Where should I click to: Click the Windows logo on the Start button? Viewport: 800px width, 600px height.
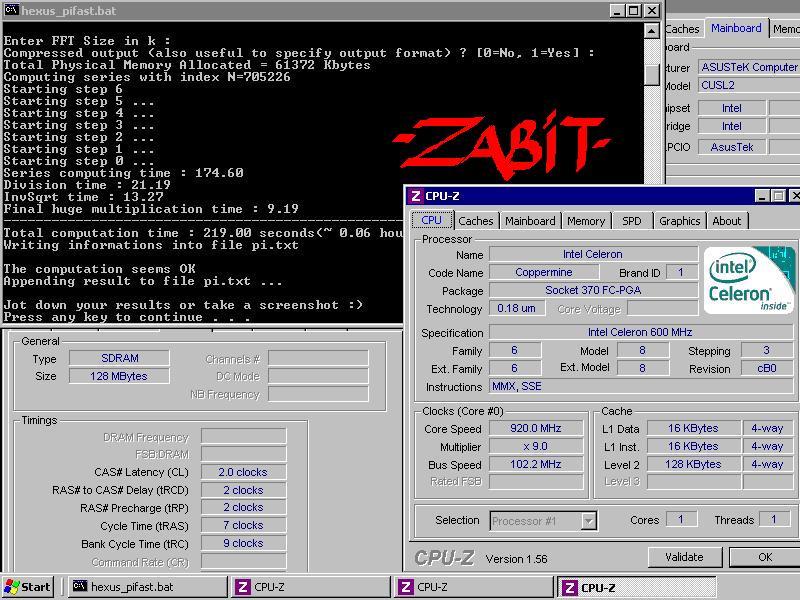tap(11, 587)
